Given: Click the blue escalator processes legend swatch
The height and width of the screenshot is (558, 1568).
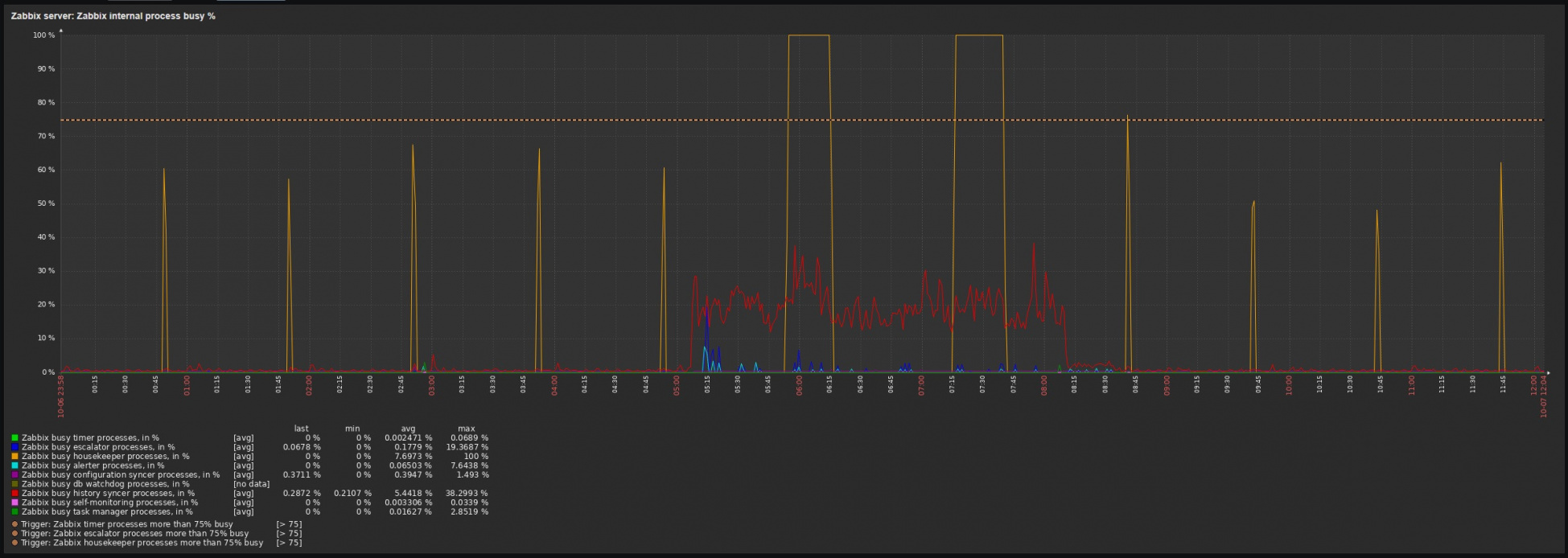Looking at the screenshot, I should pyautogui.click(x=14, y=447).
